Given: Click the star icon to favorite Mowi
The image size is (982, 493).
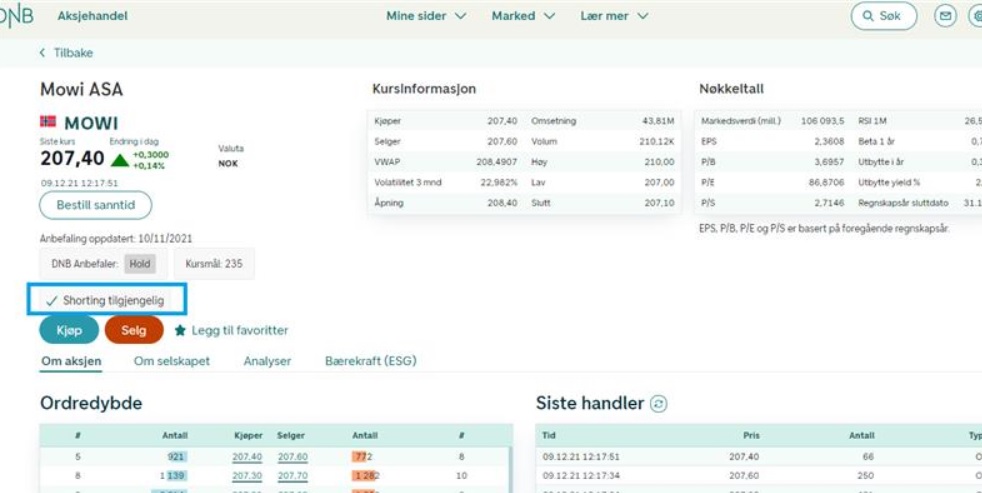Looking at the screenshot, I should click(x=180, y=330).
